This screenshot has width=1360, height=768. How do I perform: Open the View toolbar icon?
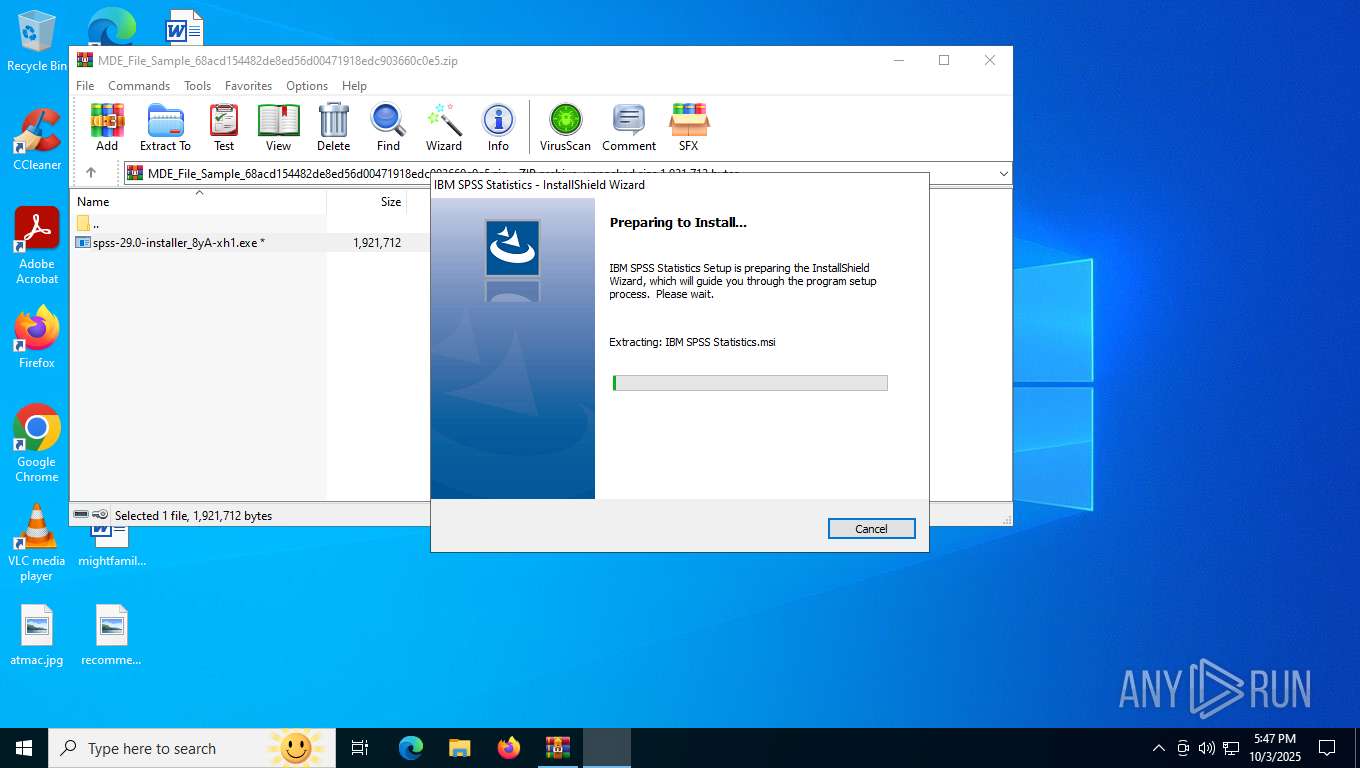[278, 127]
